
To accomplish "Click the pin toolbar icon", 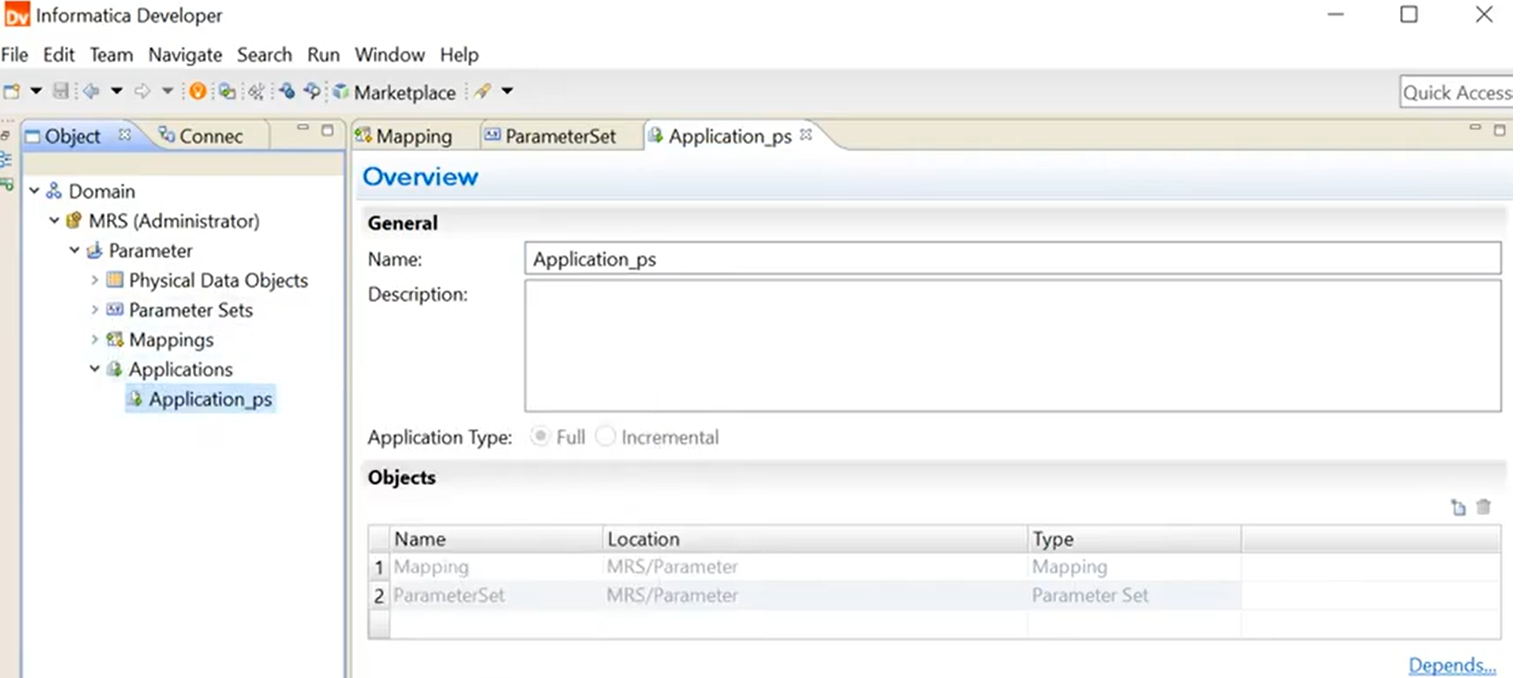I will click(482, 91).
